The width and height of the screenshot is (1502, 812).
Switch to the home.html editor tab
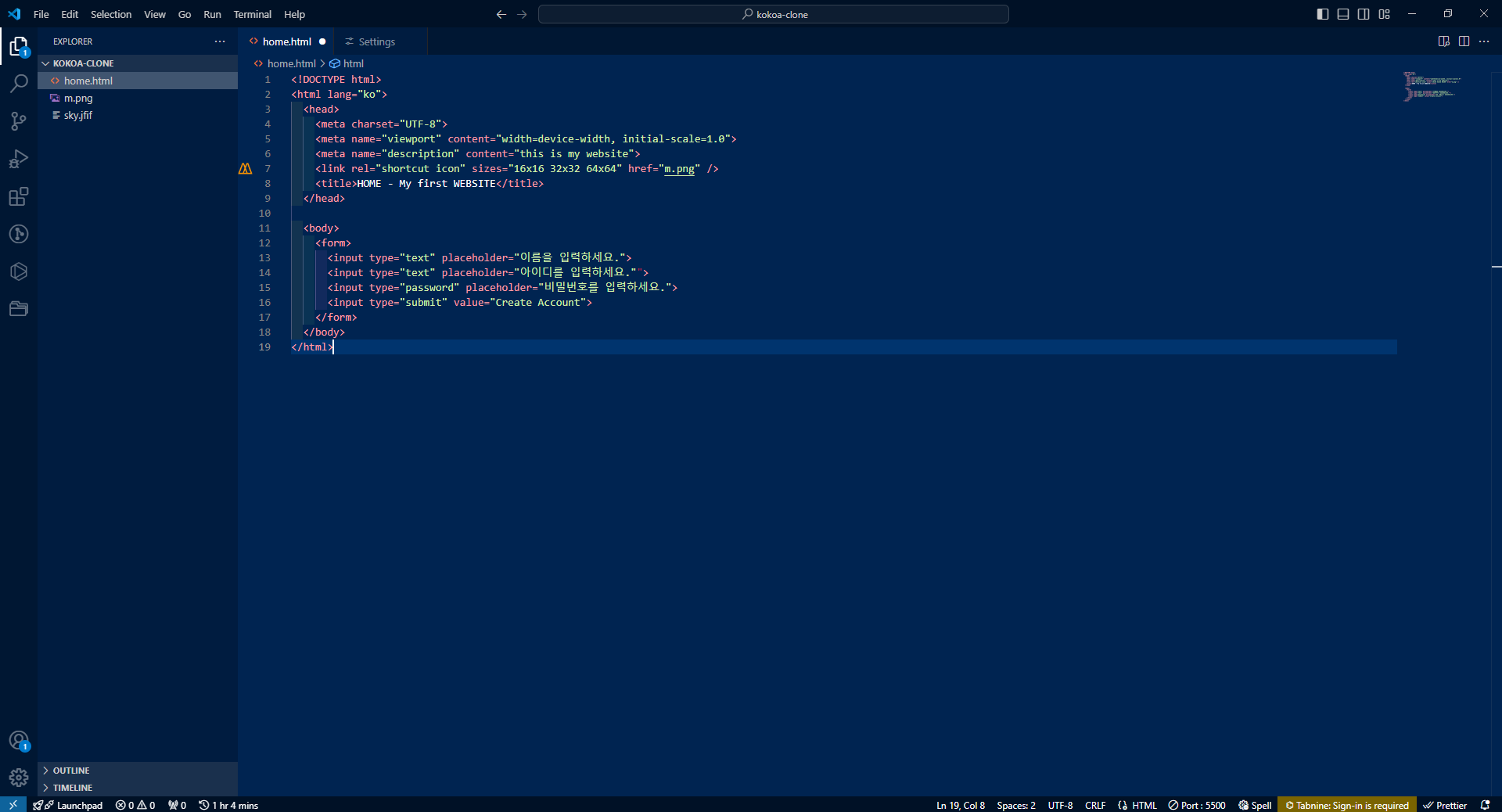[x=286, y=41]
